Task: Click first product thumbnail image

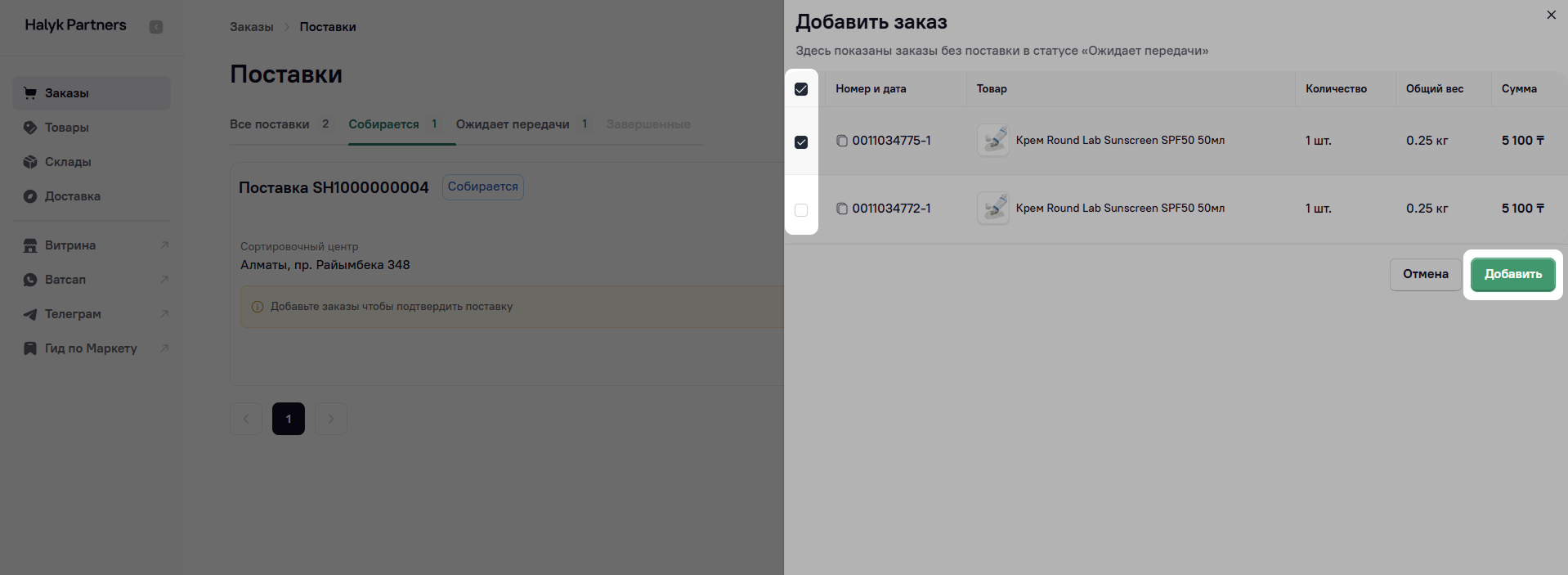Action: (x=993, y=141)
